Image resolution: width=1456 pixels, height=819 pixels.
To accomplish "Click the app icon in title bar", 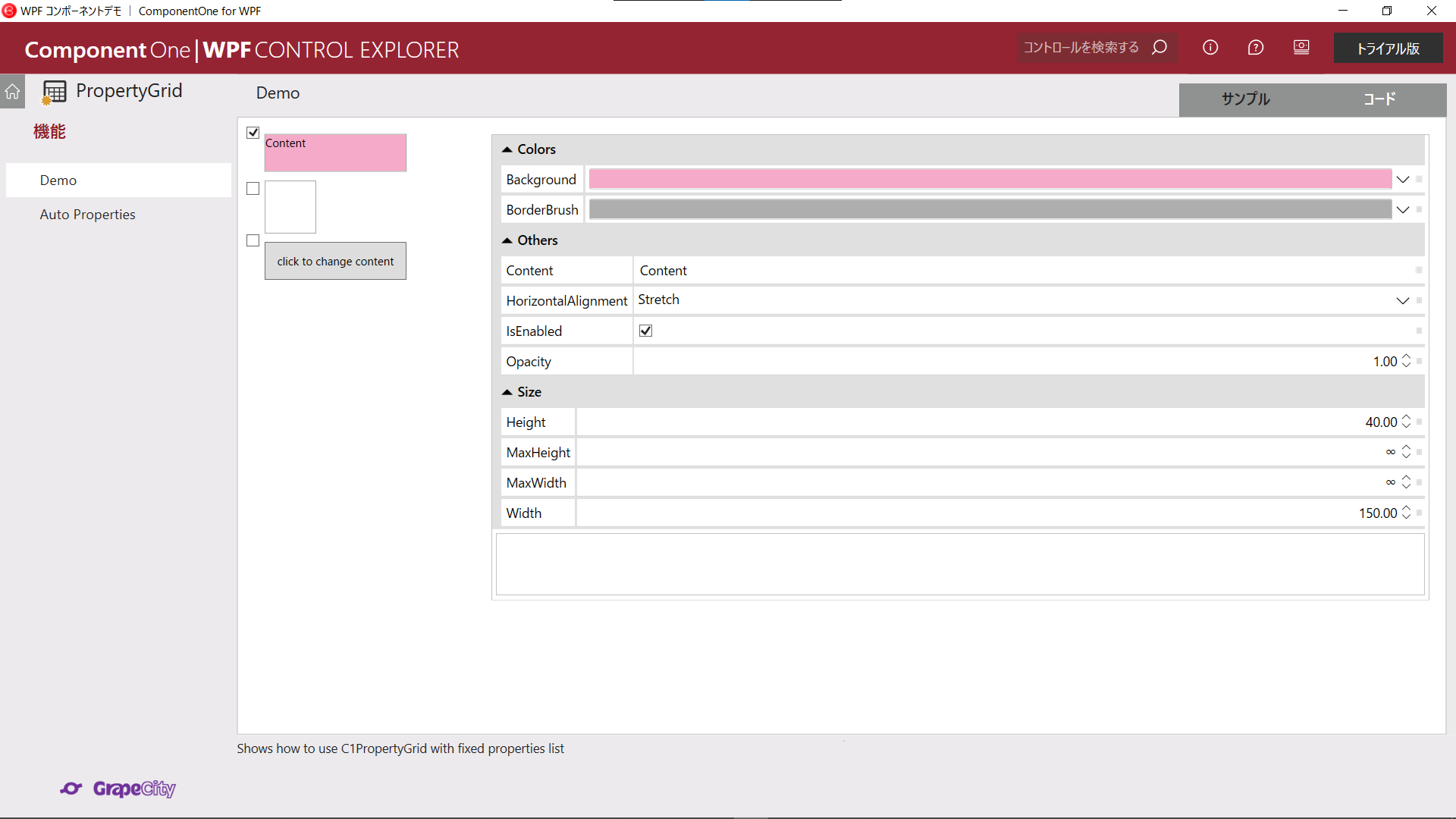I will pyautogui.click(x=9, y=11).
